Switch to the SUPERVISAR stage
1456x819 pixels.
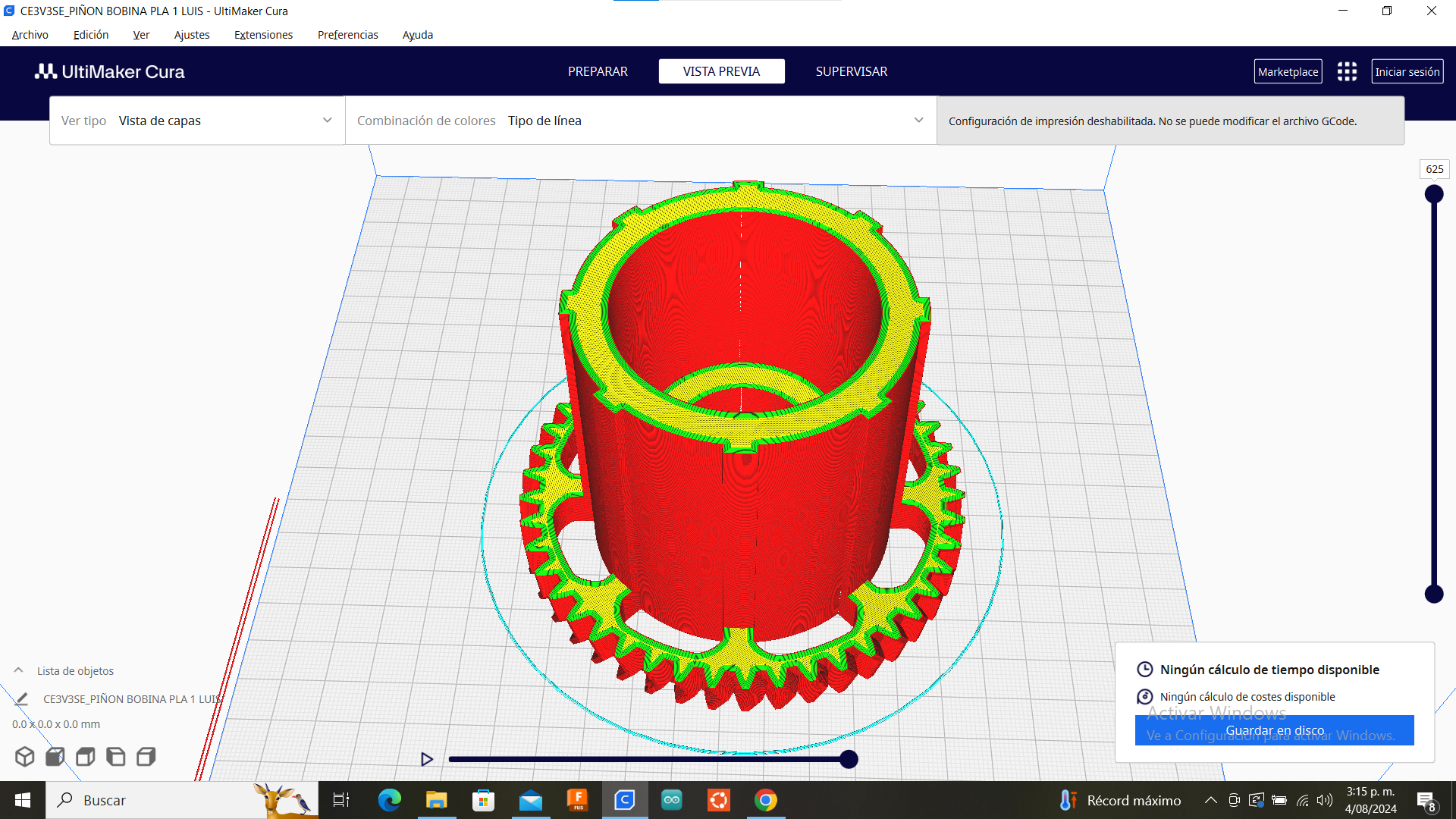pos(852,71)
